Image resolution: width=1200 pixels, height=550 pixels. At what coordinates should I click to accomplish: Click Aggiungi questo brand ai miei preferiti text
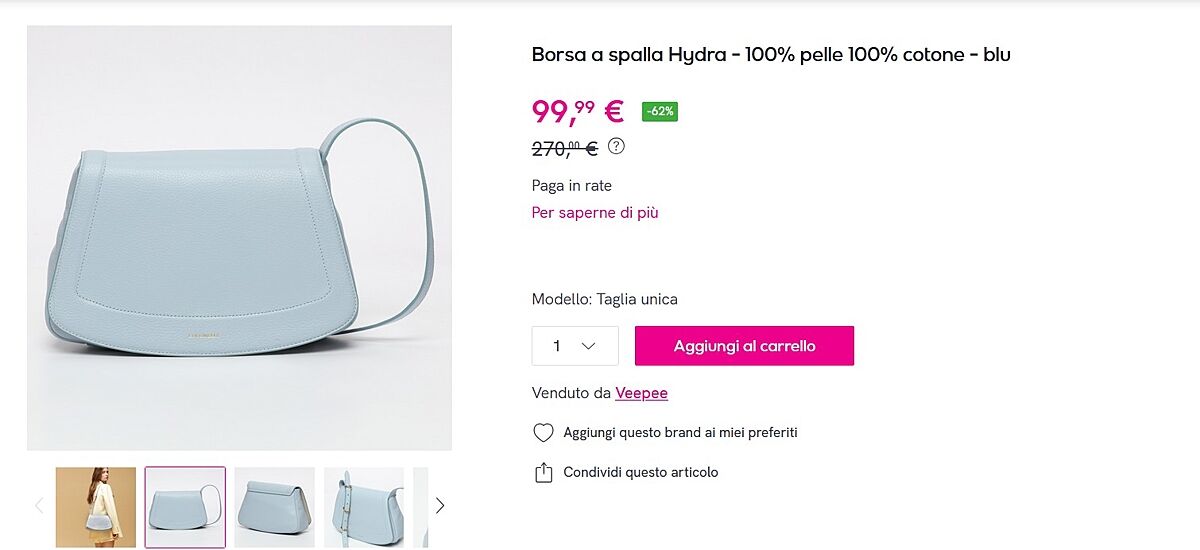(680, 433)
